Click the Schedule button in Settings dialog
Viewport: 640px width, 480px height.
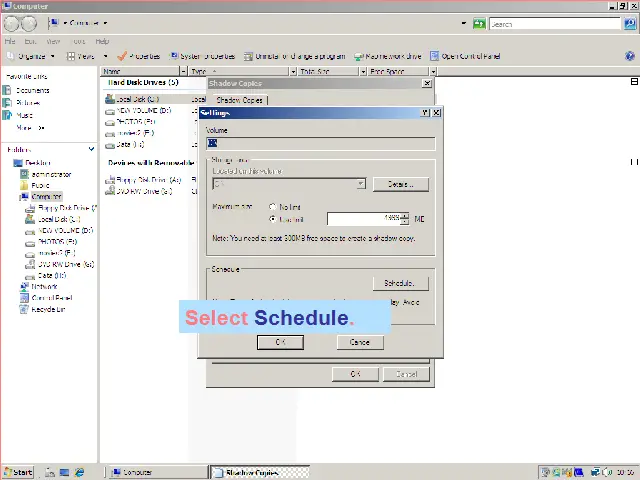click(400, 283)
